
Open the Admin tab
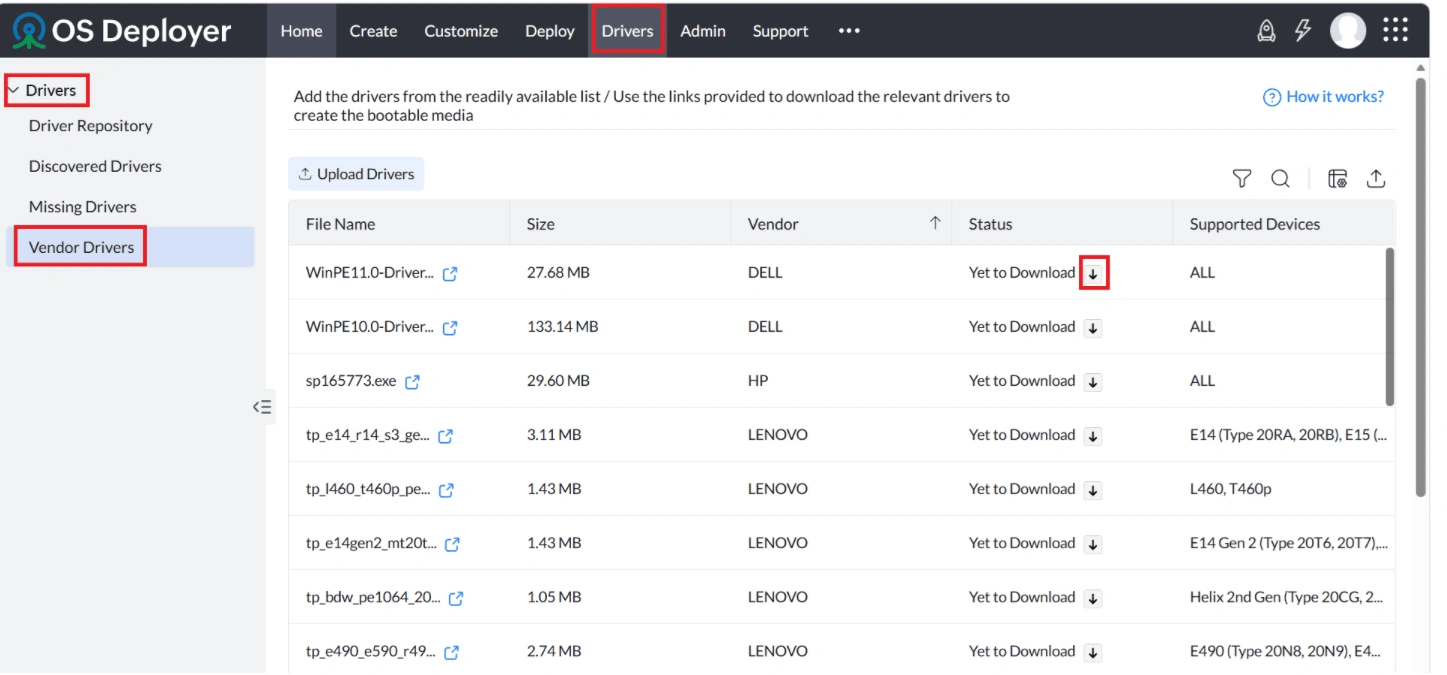coord(703,31)
